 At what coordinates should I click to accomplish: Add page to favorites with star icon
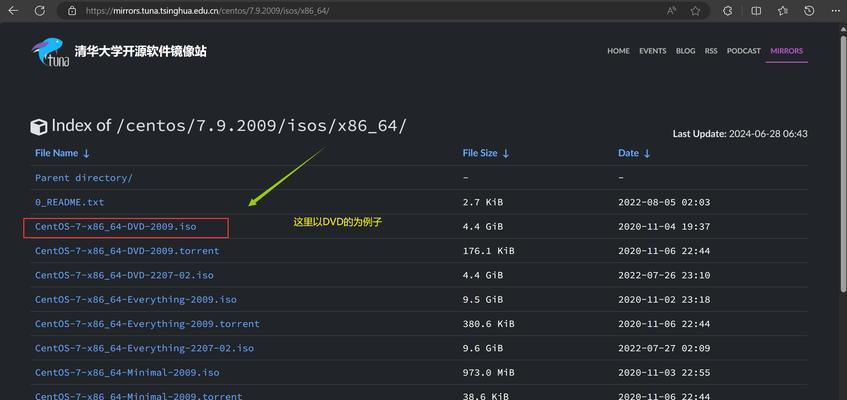point(695,10)
